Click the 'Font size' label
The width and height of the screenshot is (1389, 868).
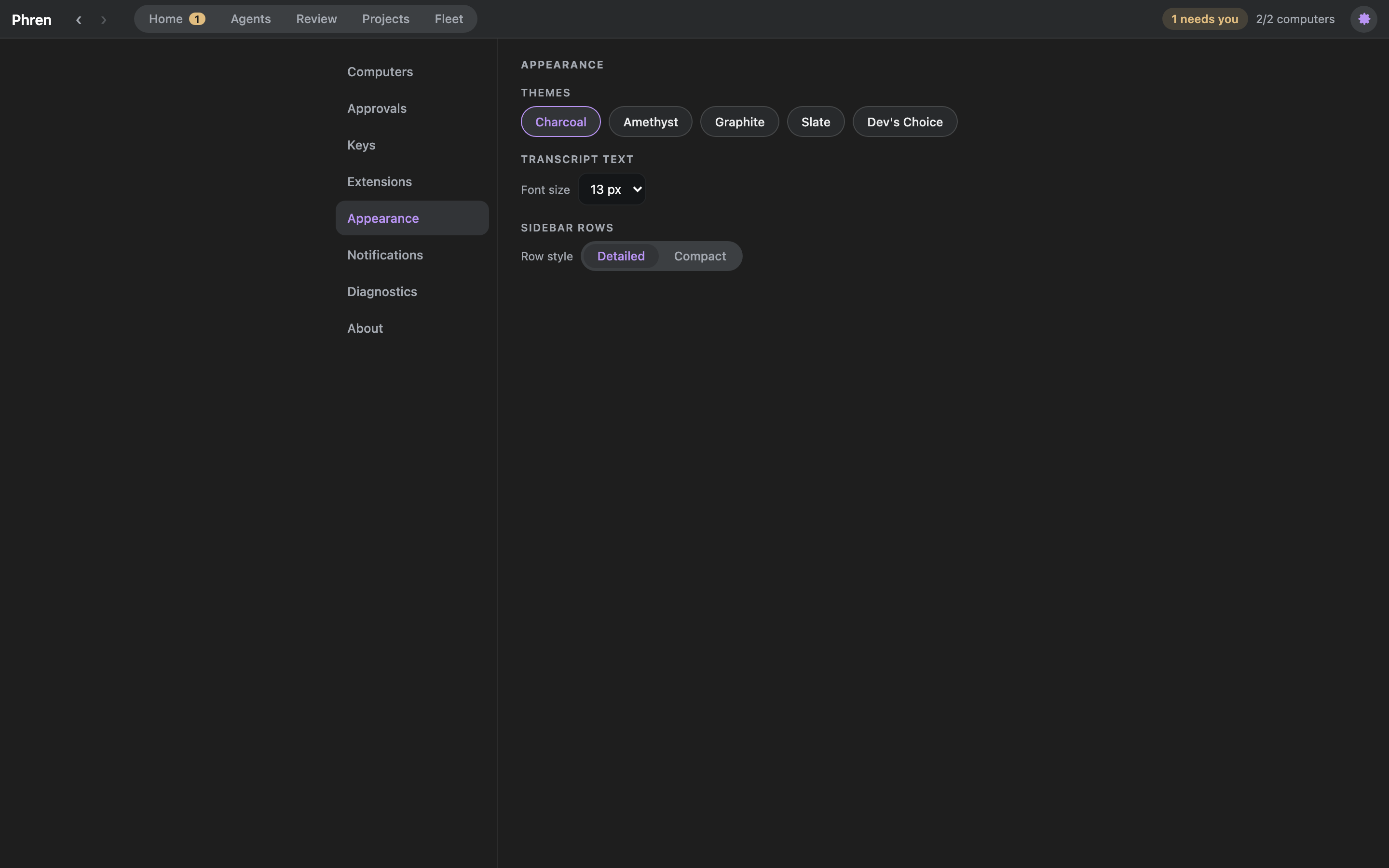coord(545,190)
